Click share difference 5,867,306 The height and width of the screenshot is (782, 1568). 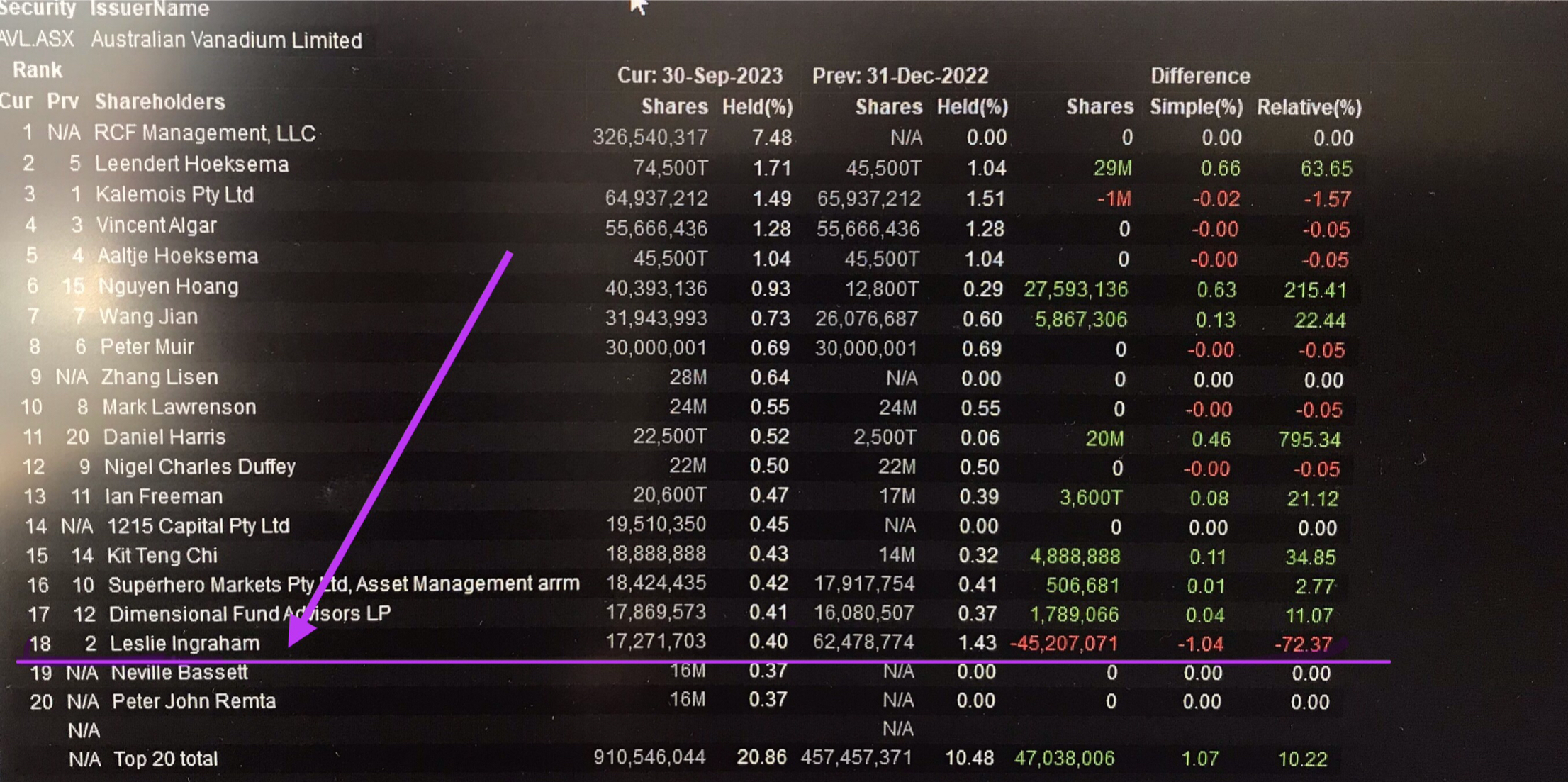[x=1081, y=320]
